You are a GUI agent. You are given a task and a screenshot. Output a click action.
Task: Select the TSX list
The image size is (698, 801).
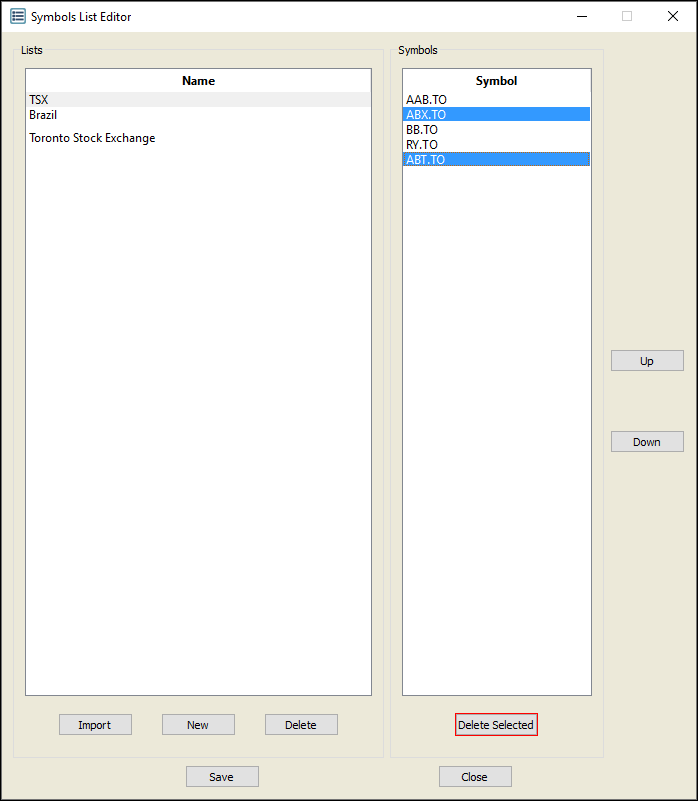[39, 100]
